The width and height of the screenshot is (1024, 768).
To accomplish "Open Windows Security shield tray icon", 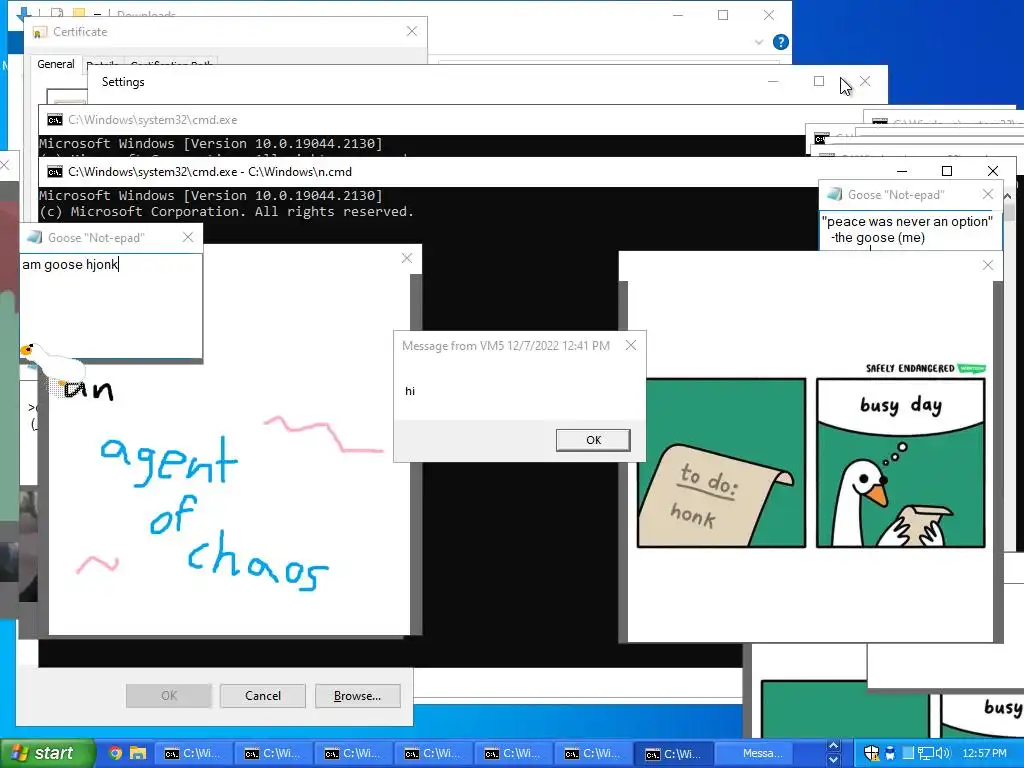I will (x=871, y=753).
